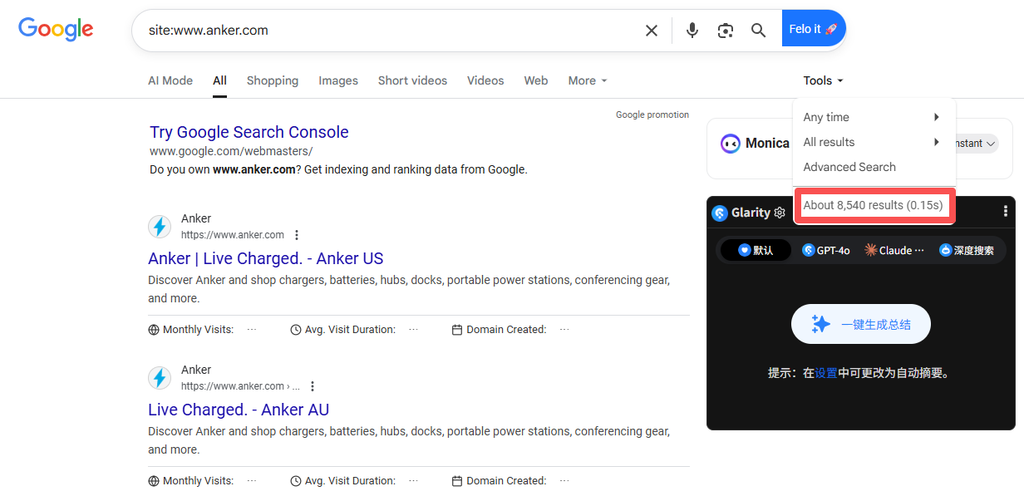Image resolution: width=1024 pixels, height=490 pixels.
Task: Select 深度搜索 option in Glarity
Action: pos(967,250)
